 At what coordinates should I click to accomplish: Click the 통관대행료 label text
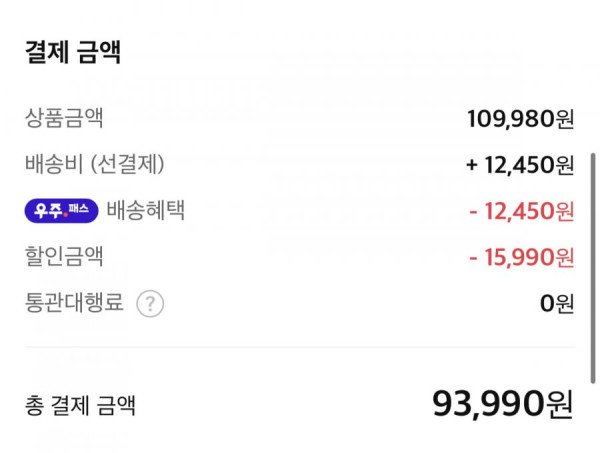click(x=74, y=302)
